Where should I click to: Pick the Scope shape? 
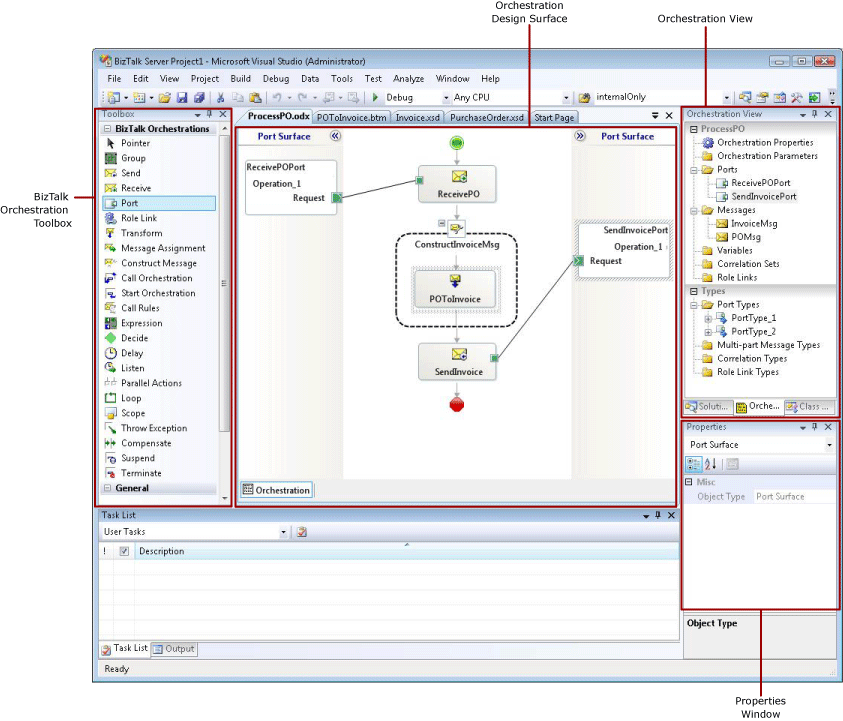159,413
